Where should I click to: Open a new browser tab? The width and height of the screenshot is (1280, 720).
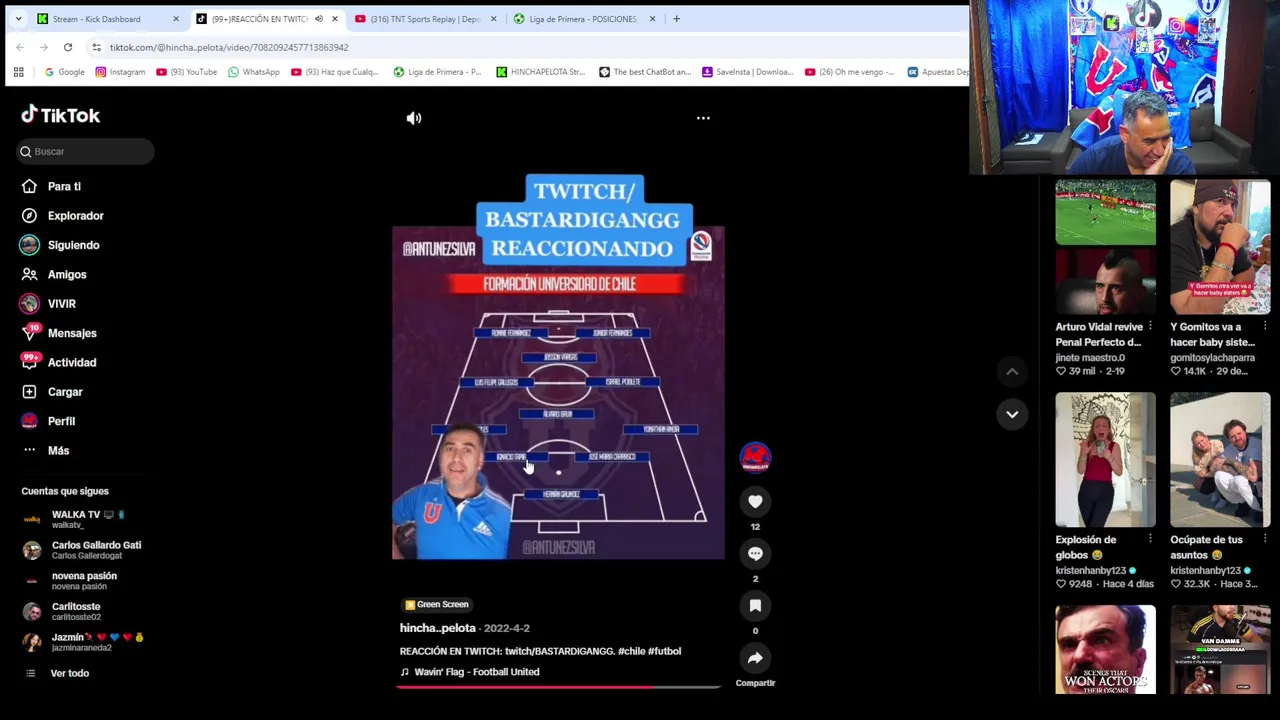[x=676, y=19]
